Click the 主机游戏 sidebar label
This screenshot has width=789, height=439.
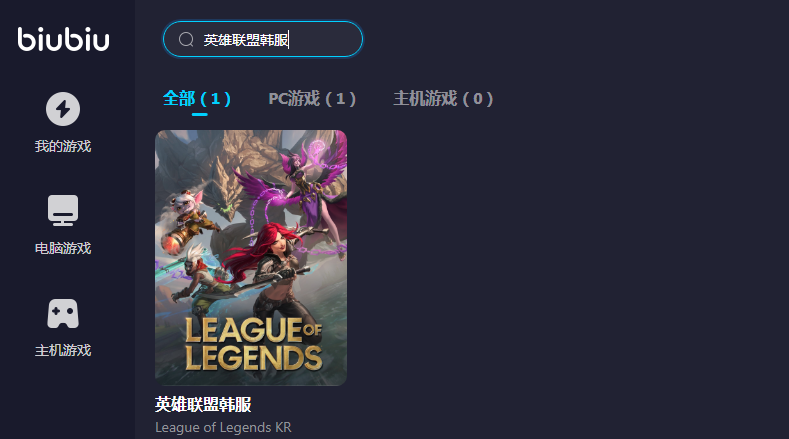coord(63,350)
